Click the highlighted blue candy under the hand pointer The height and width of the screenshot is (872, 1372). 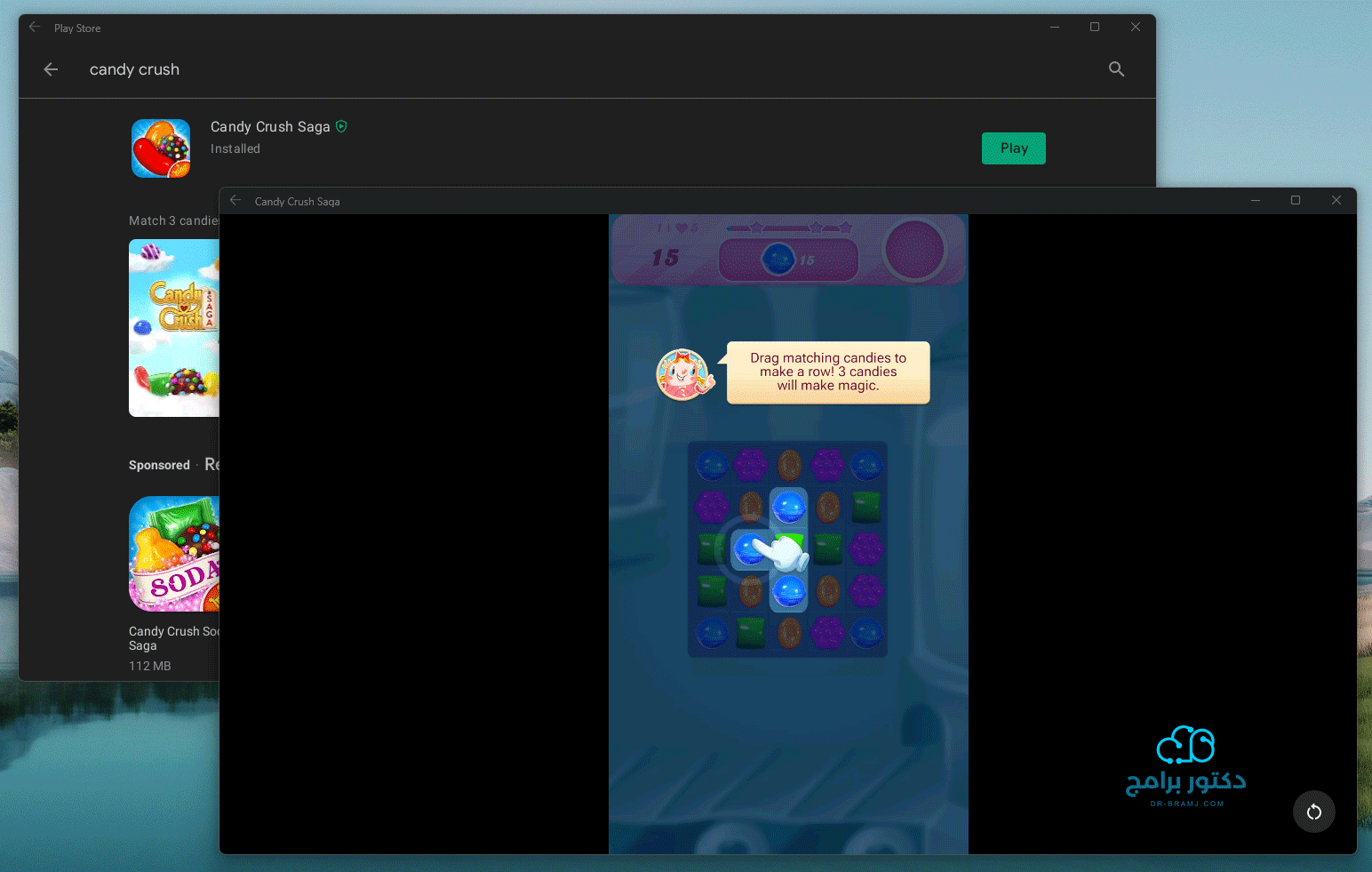coord(750,549)
